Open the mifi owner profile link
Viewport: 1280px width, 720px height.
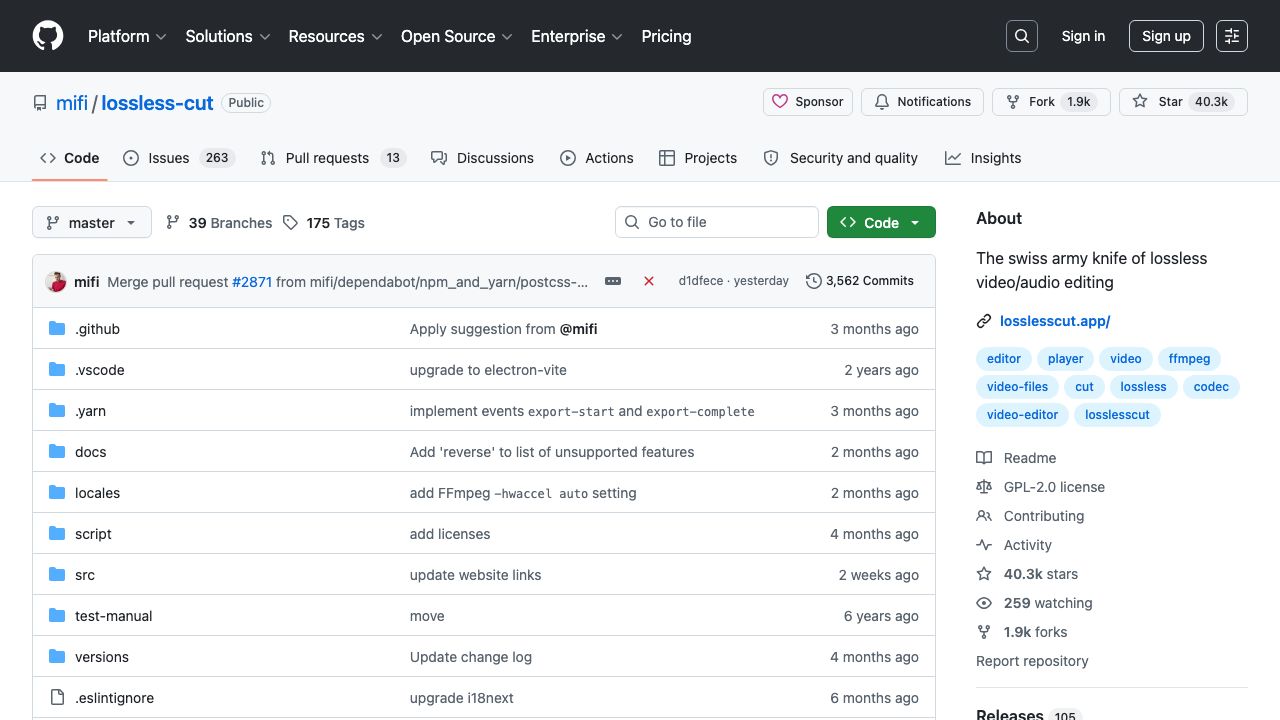click(x=72, y=103)
